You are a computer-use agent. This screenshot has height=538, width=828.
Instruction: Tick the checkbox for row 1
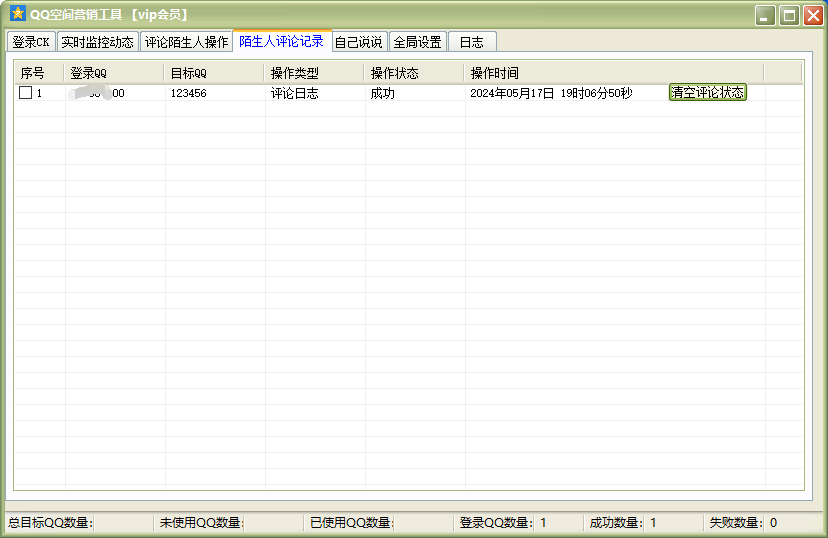25,93
